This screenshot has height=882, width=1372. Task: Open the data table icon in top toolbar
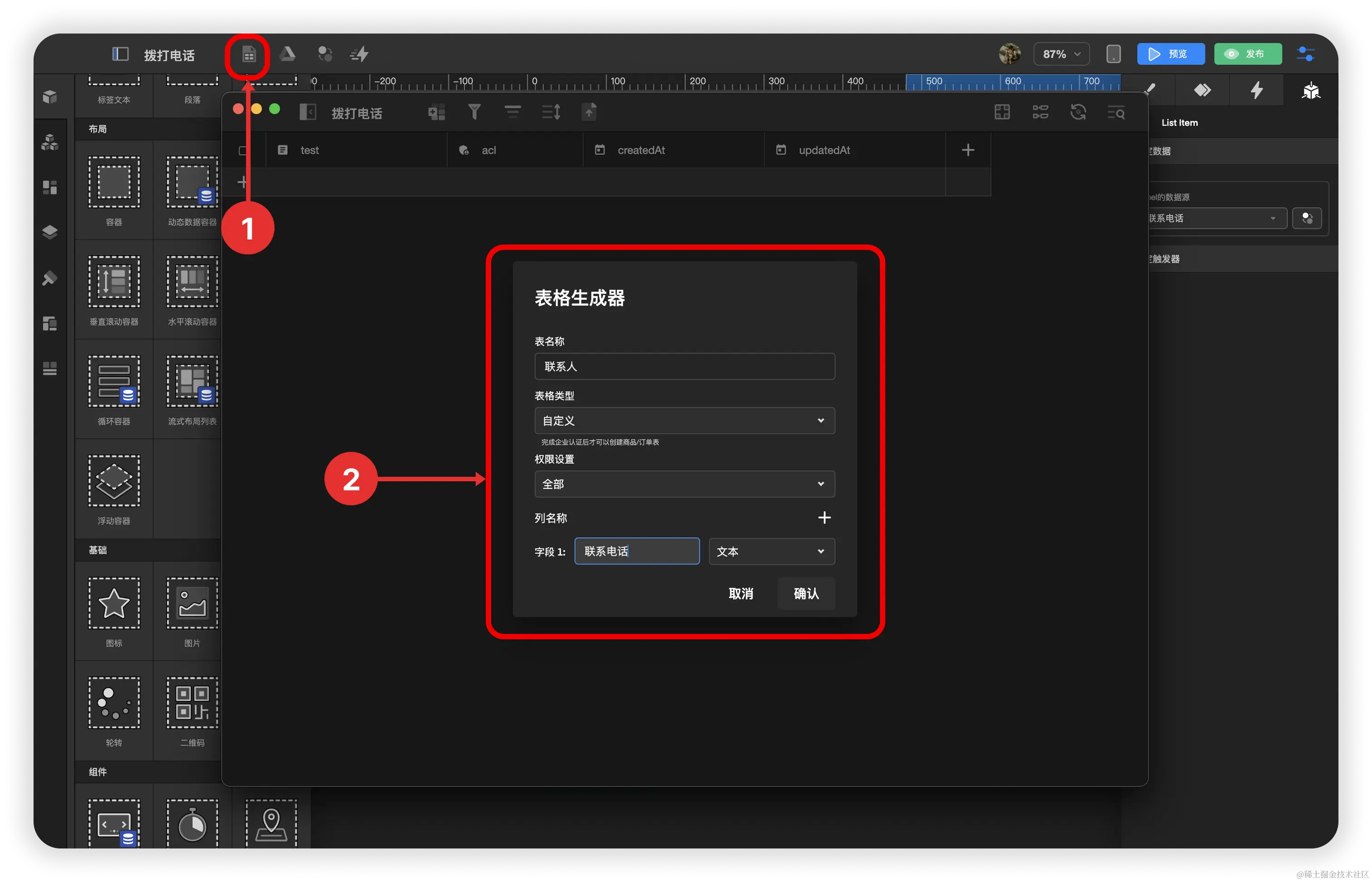click(248, 55)
